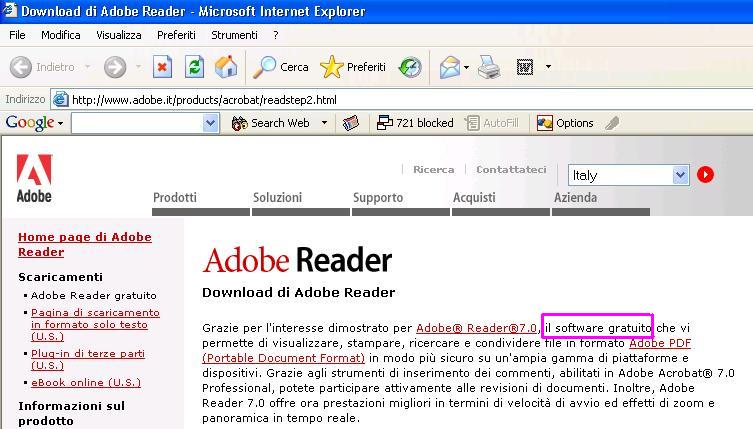The width and height of the screenshot is (753, 429).
Task: Open Cerca search magnifier button
Action: [x=281, y=67]
